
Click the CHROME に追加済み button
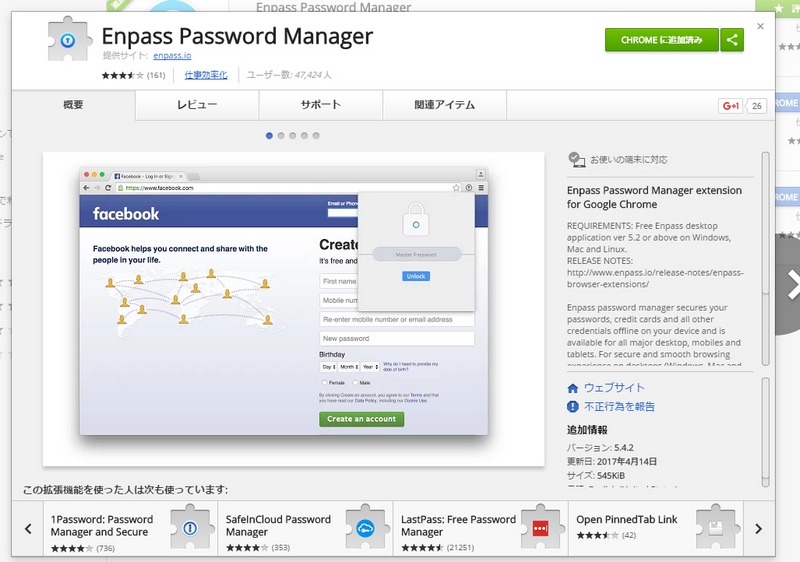tap(661, 40)
